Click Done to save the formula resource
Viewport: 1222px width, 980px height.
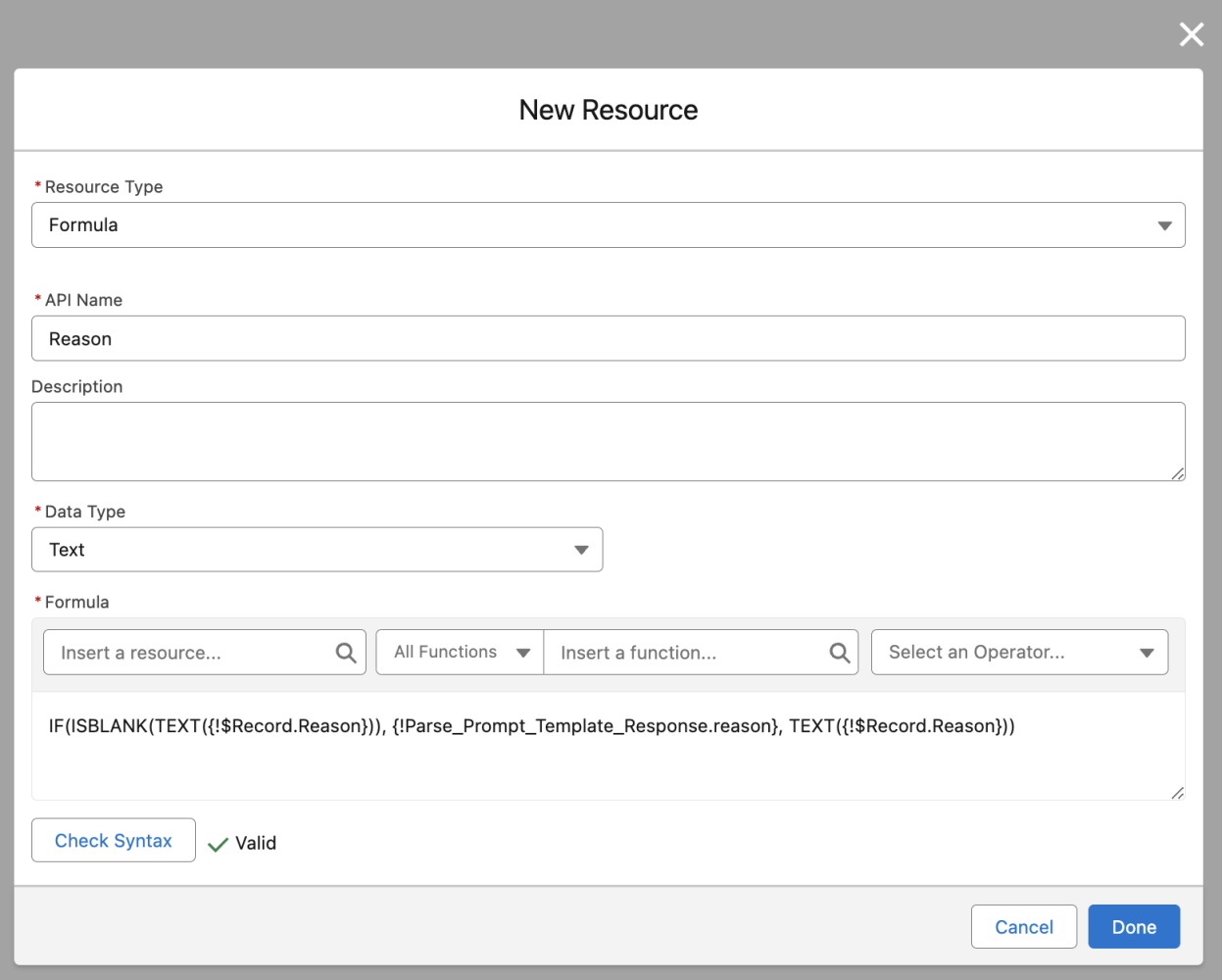[1134, 926]
